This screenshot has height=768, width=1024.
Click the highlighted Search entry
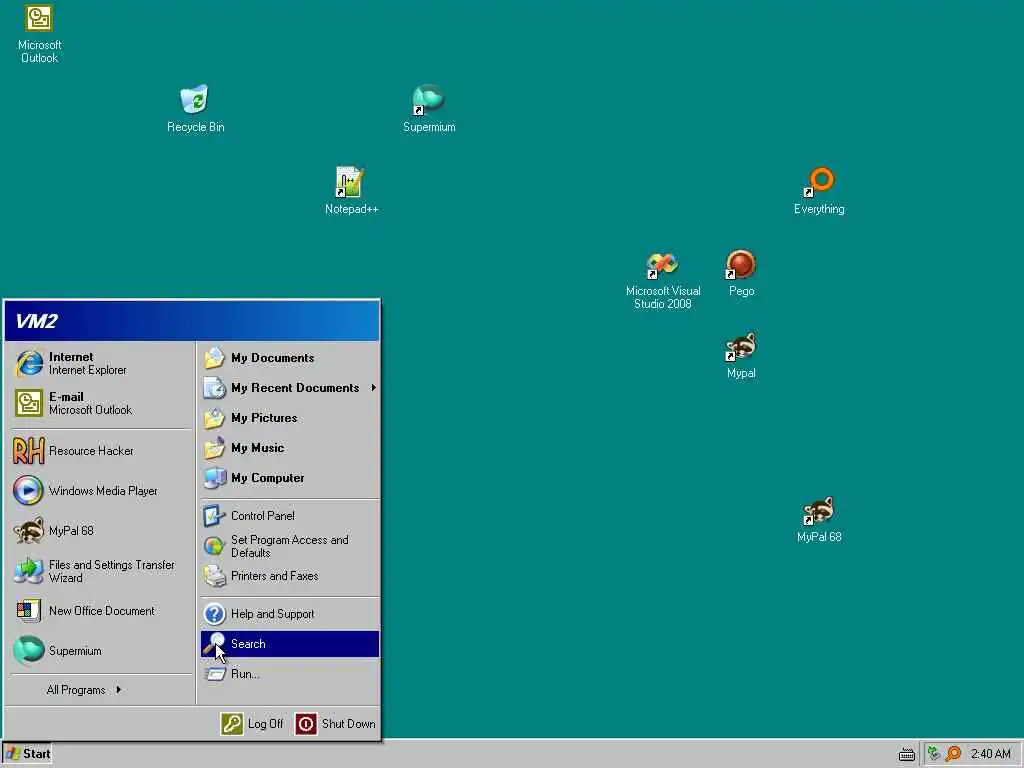(x=290, y=644)
